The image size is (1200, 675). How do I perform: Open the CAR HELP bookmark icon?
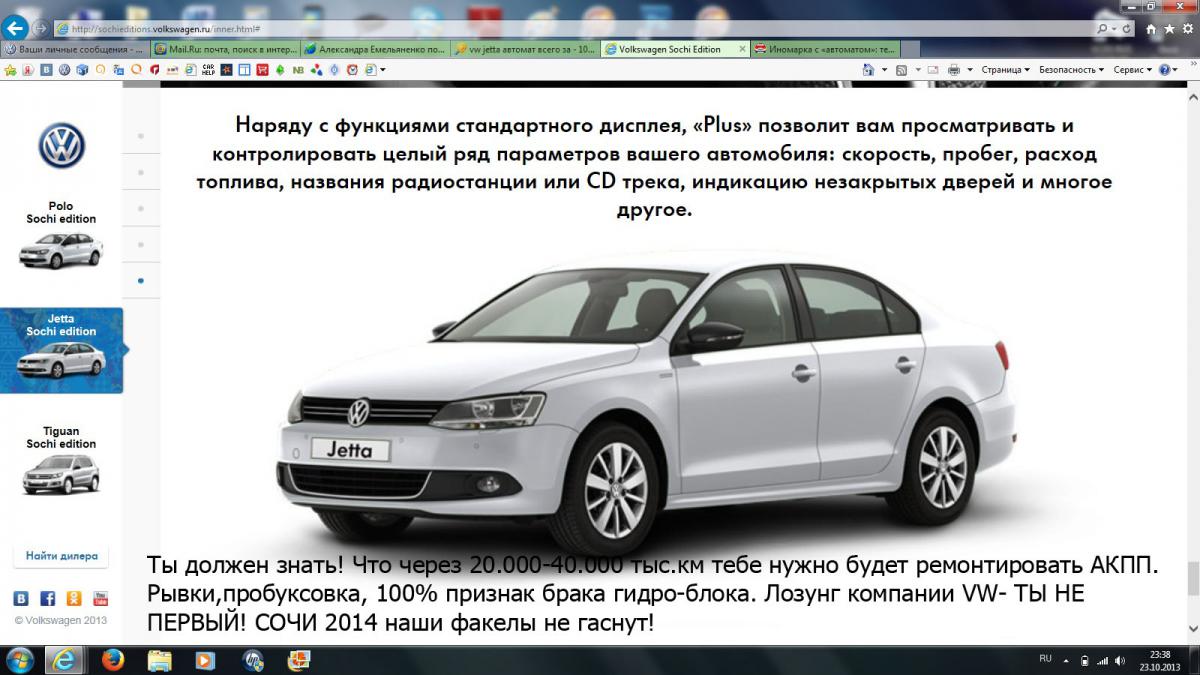pos(208,70)
